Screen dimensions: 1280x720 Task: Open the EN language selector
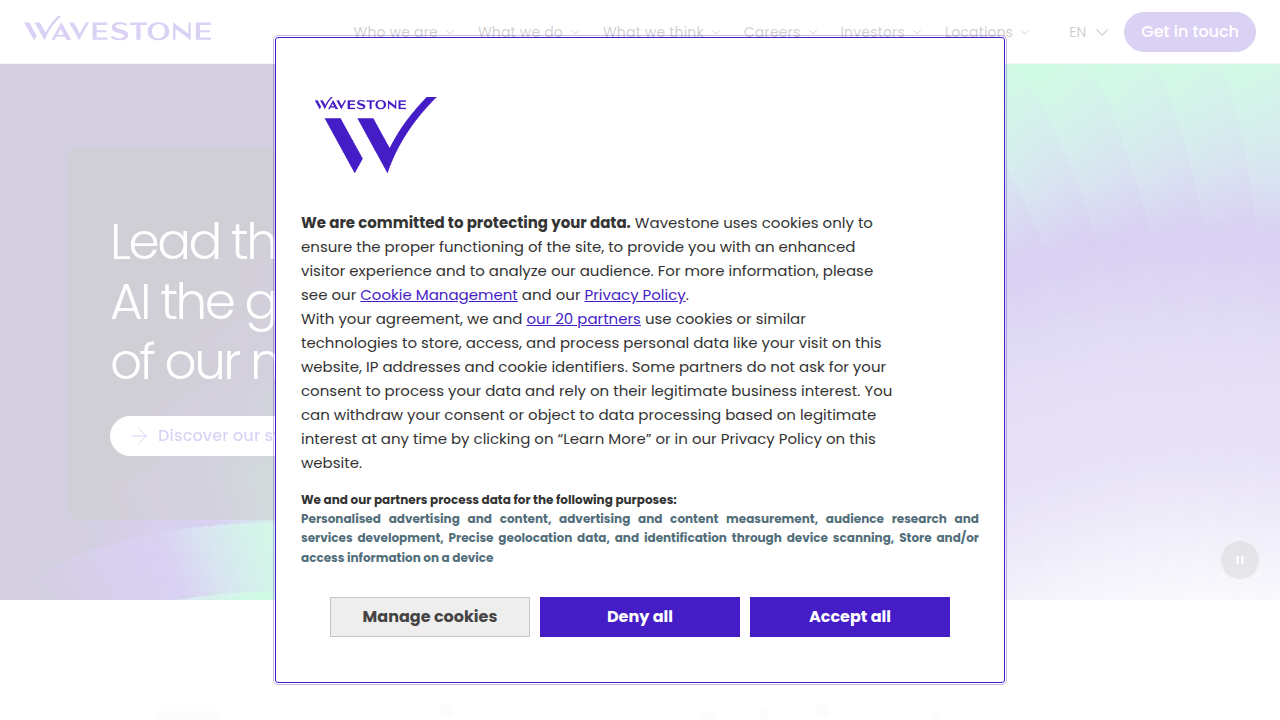coord(1088,32)
